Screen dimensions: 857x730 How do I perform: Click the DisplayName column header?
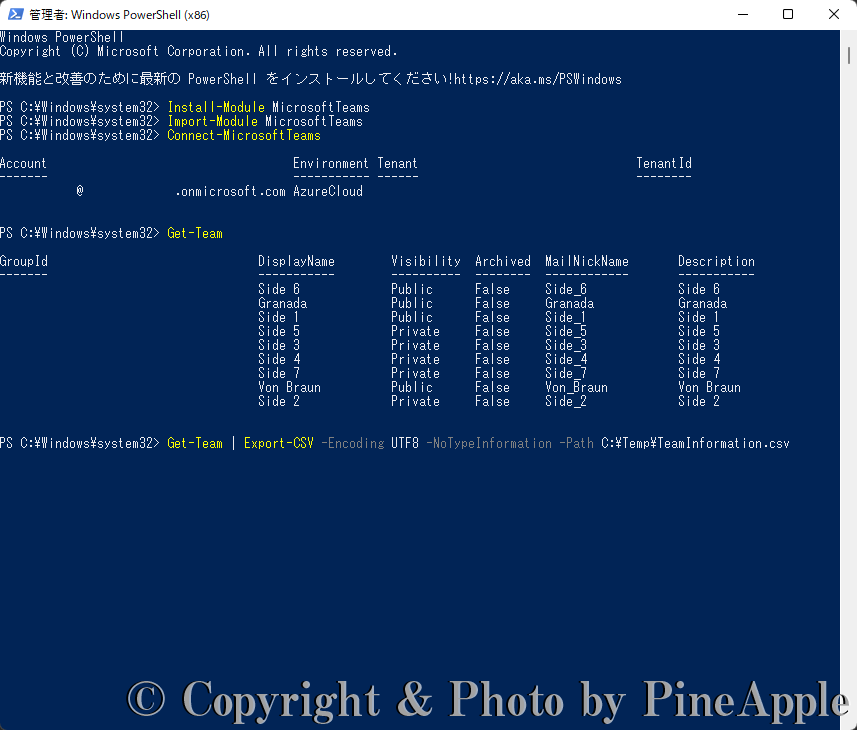point(296,262)
